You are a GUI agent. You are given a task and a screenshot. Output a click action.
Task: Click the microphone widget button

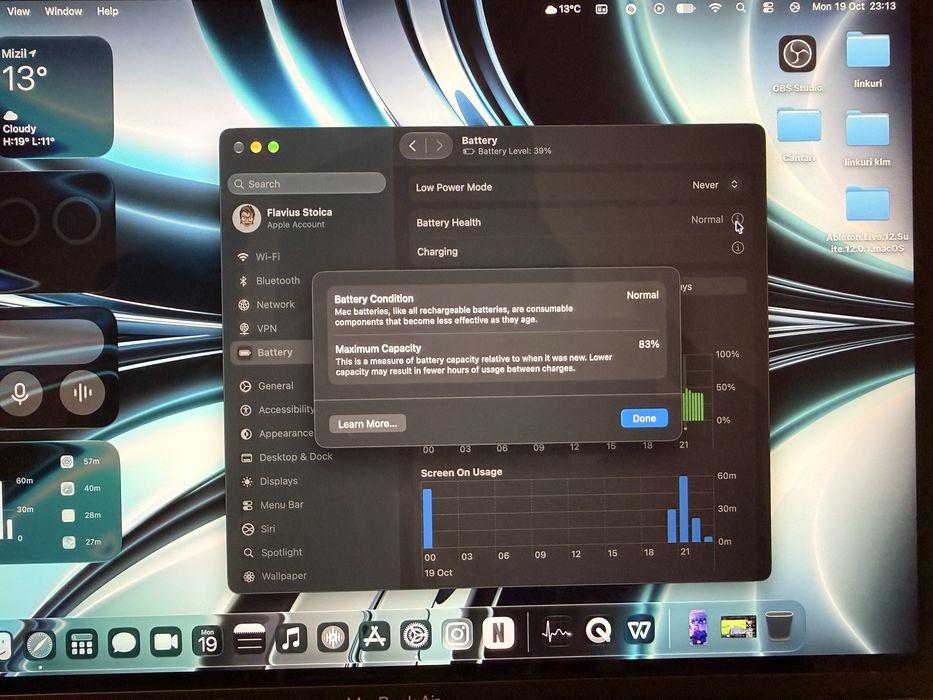click(20, 392)
